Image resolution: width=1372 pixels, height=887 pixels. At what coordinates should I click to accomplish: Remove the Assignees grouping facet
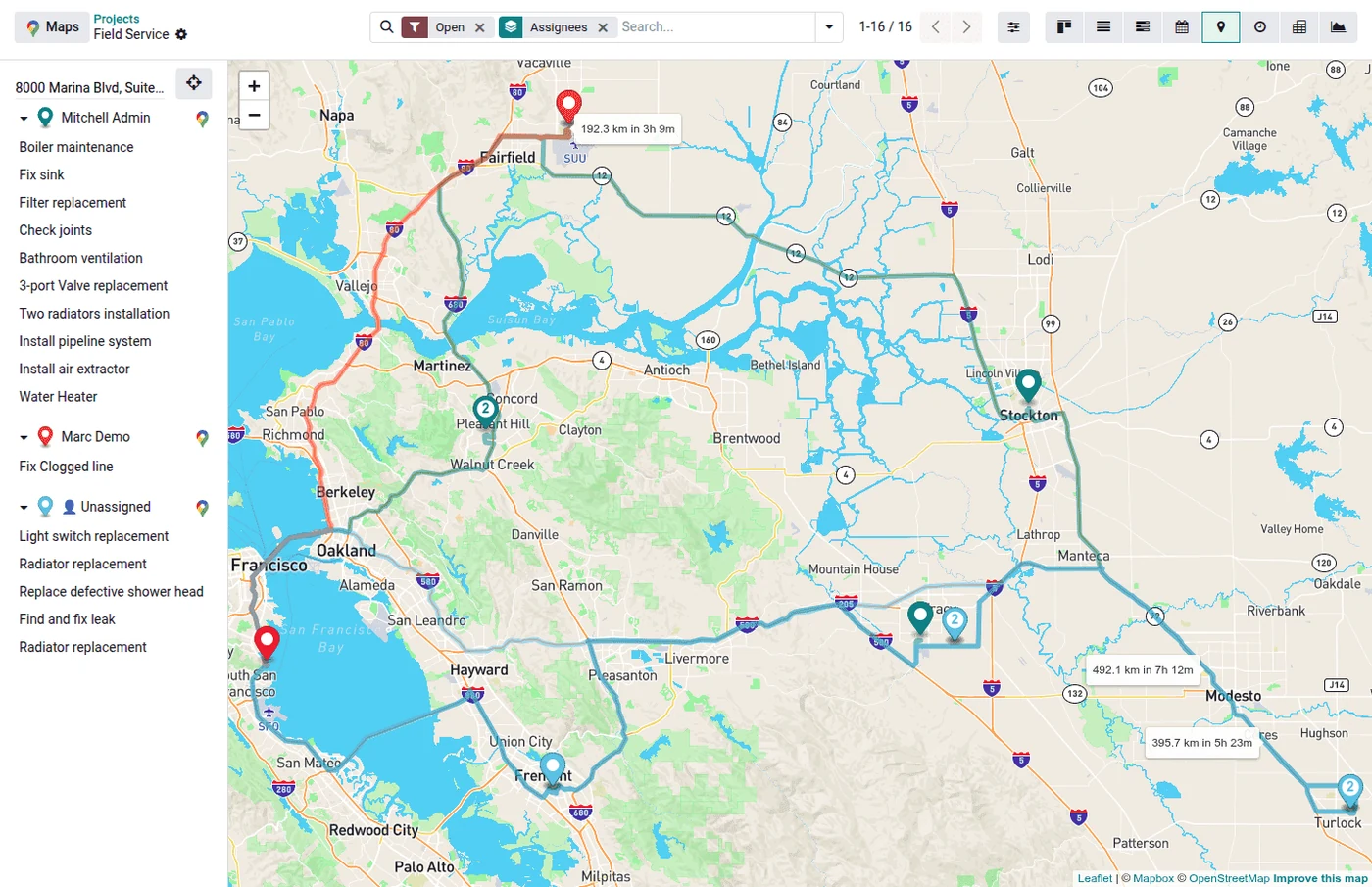(603, 27)
